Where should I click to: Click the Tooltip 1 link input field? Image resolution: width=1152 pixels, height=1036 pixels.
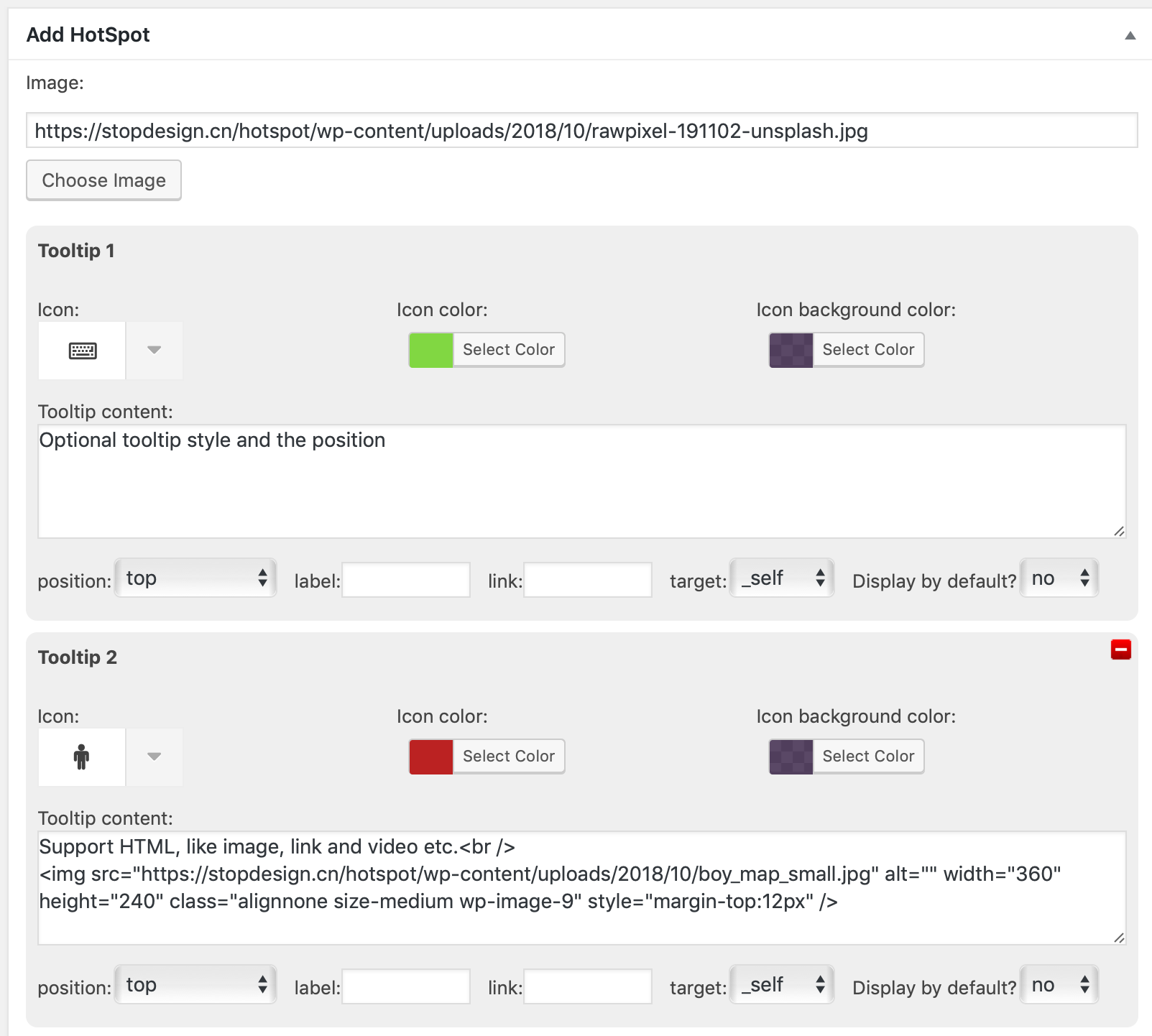coord(588,580)
